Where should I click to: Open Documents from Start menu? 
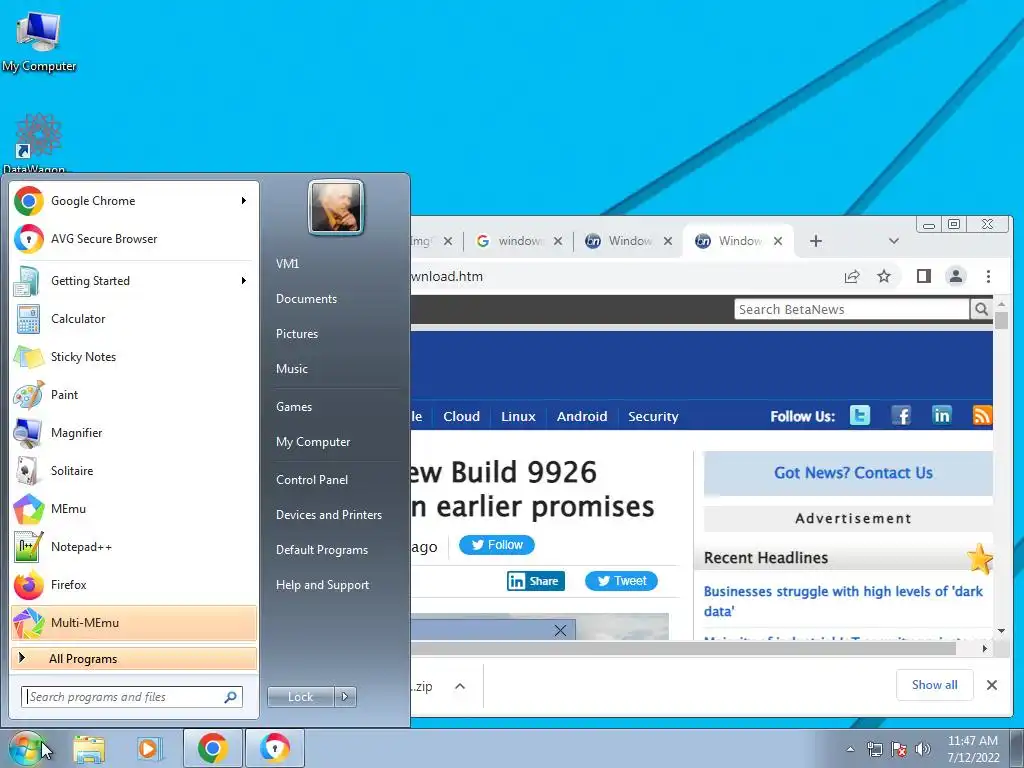[306, 299]
